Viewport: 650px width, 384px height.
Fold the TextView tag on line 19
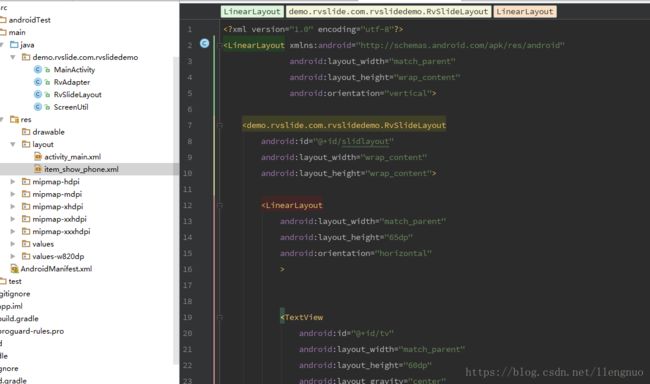point(220,317)
